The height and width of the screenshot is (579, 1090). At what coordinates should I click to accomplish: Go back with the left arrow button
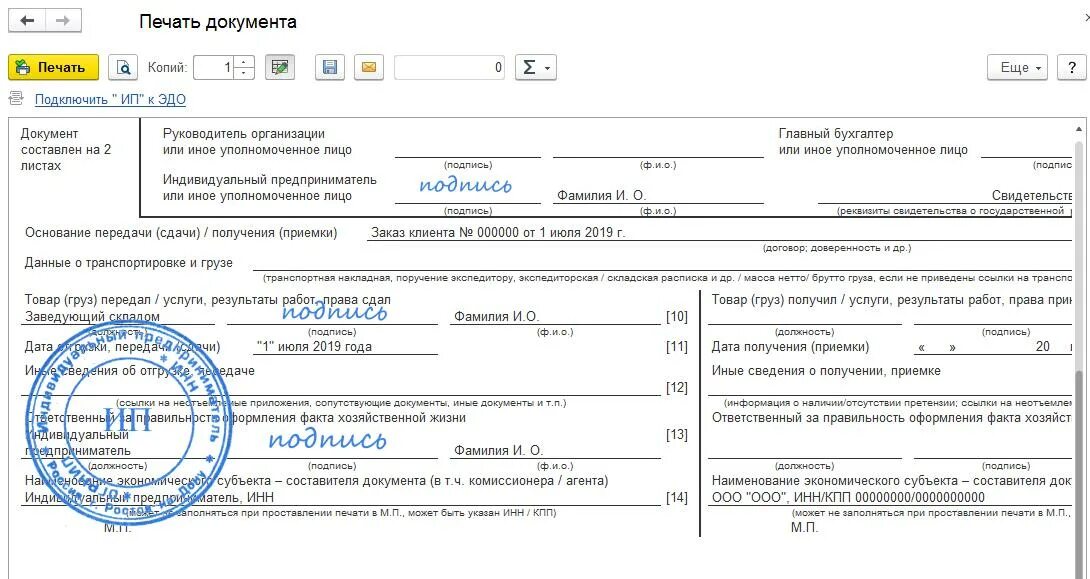coord(27,21)
